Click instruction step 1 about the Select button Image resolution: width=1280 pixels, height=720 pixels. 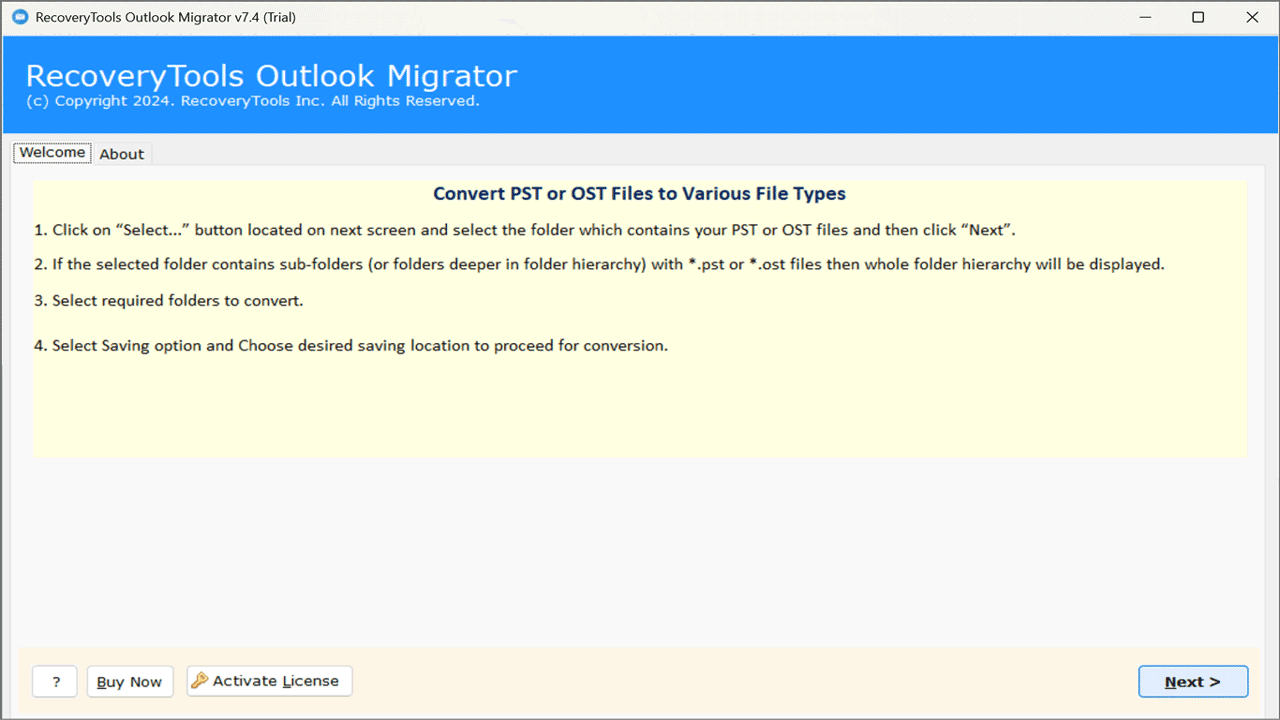point(524,230)
